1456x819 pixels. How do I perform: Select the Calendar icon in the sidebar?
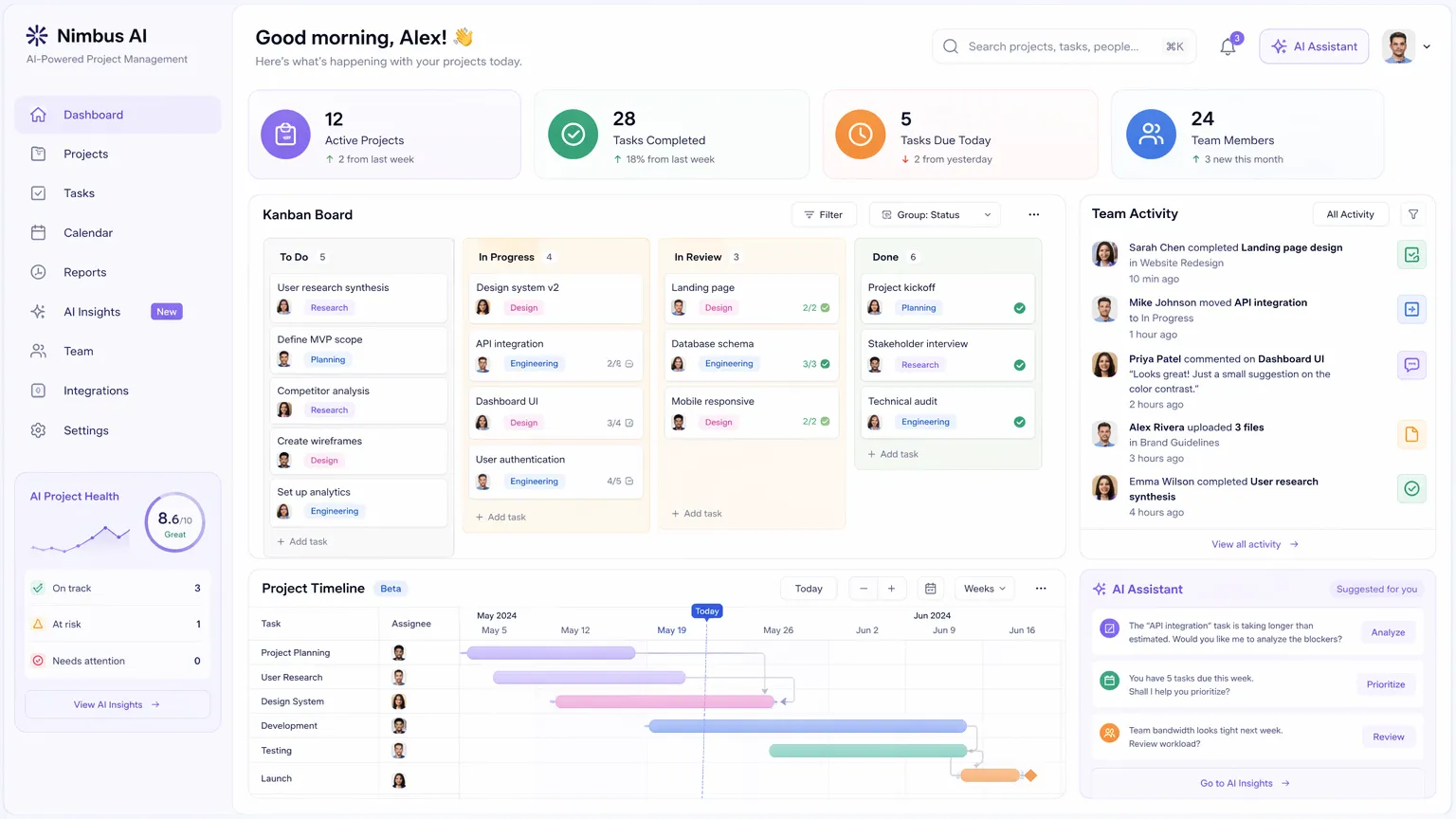tap(38, 232)
